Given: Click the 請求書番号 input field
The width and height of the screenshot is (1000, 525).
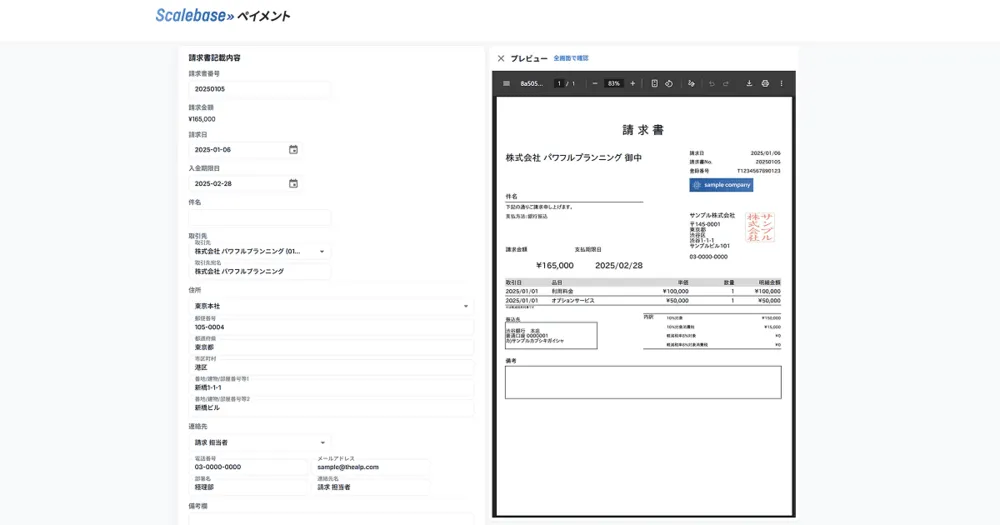Looking at the screenshot, I should tap(260, 89).
